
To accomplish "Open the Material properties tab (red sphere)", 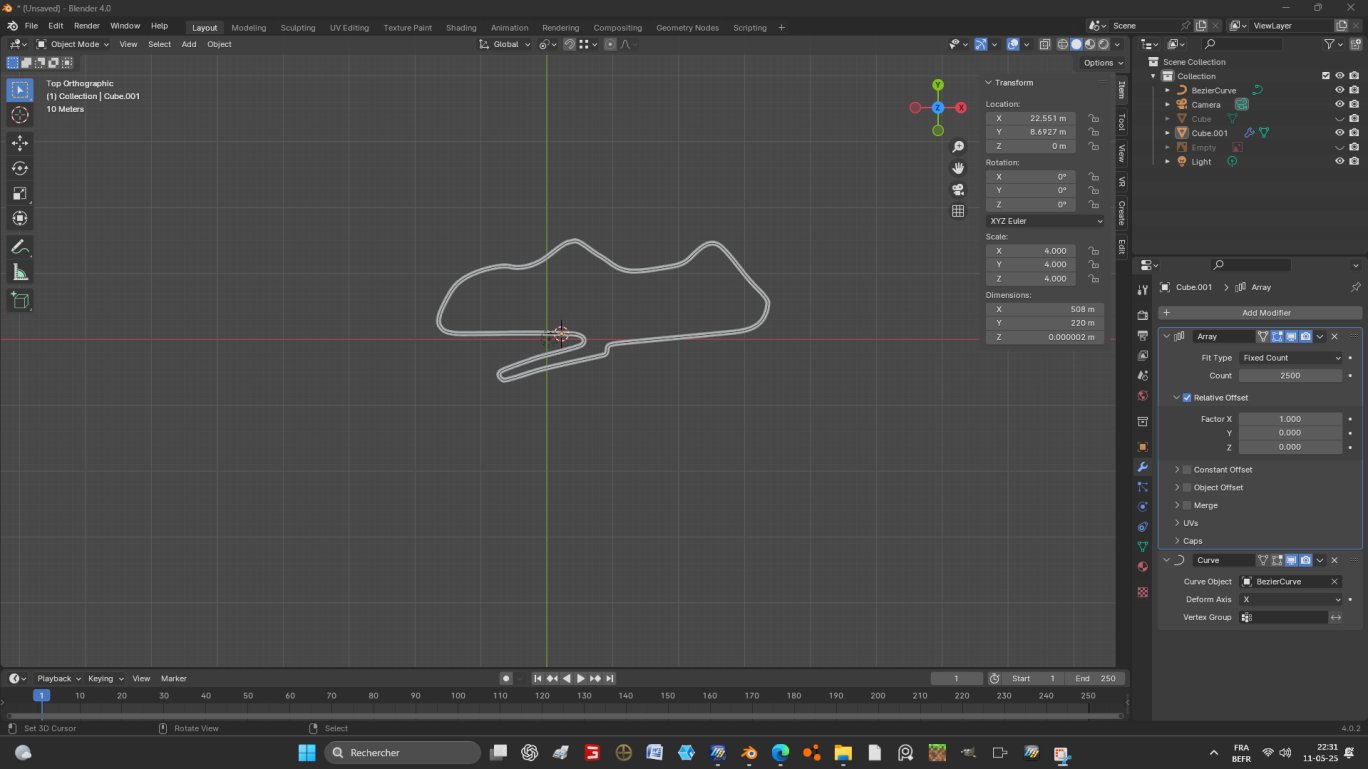I will point(1143,567).
